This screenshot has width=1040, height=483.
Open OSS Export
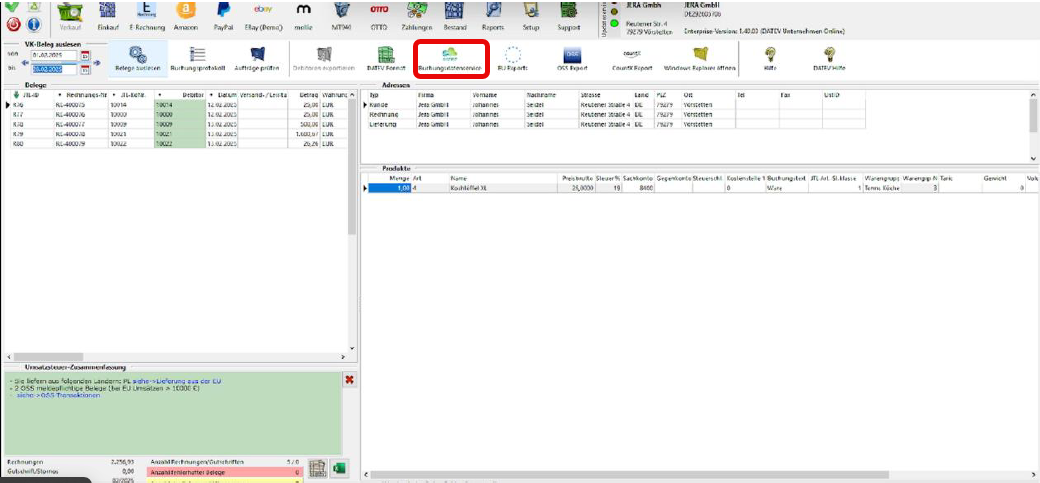574,57
